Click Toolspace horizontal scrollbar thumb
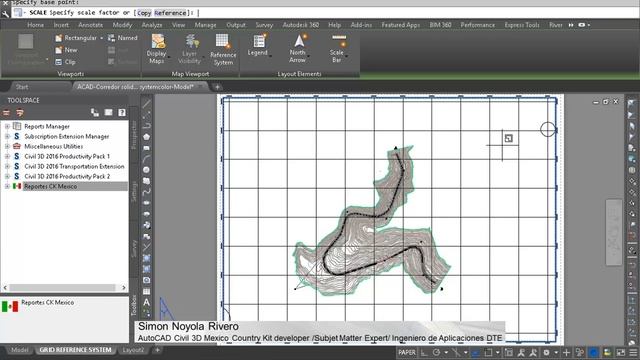Screen dimensions: 640x360 point(62,288)
